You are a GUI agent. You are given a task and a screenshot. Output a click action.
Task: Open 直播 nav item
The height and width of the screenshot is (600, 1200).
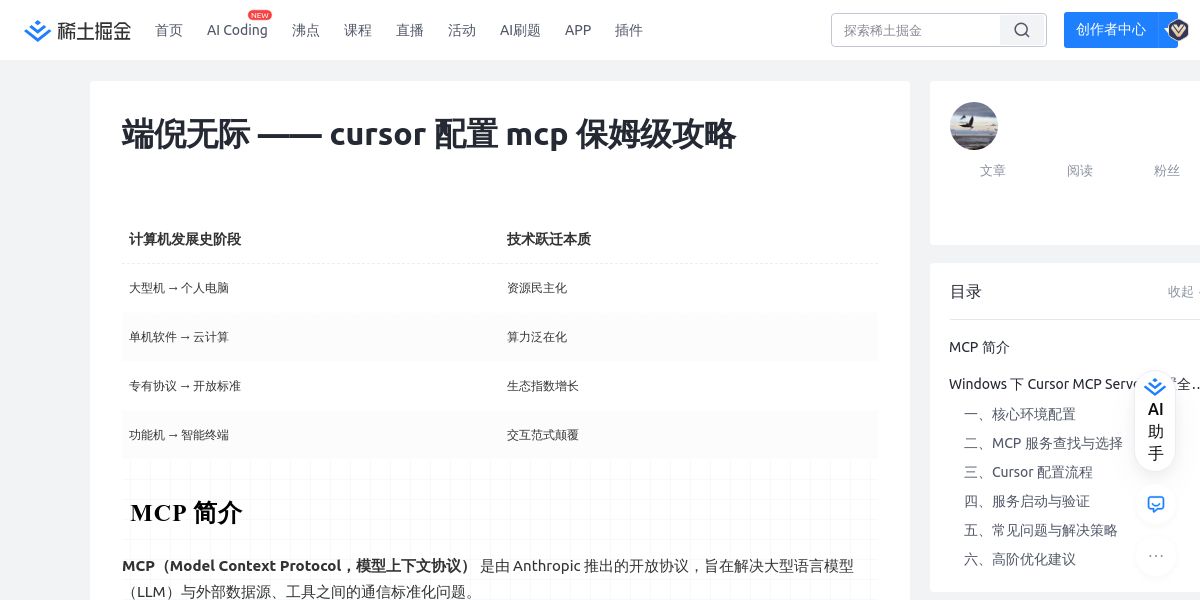point(410,30)
